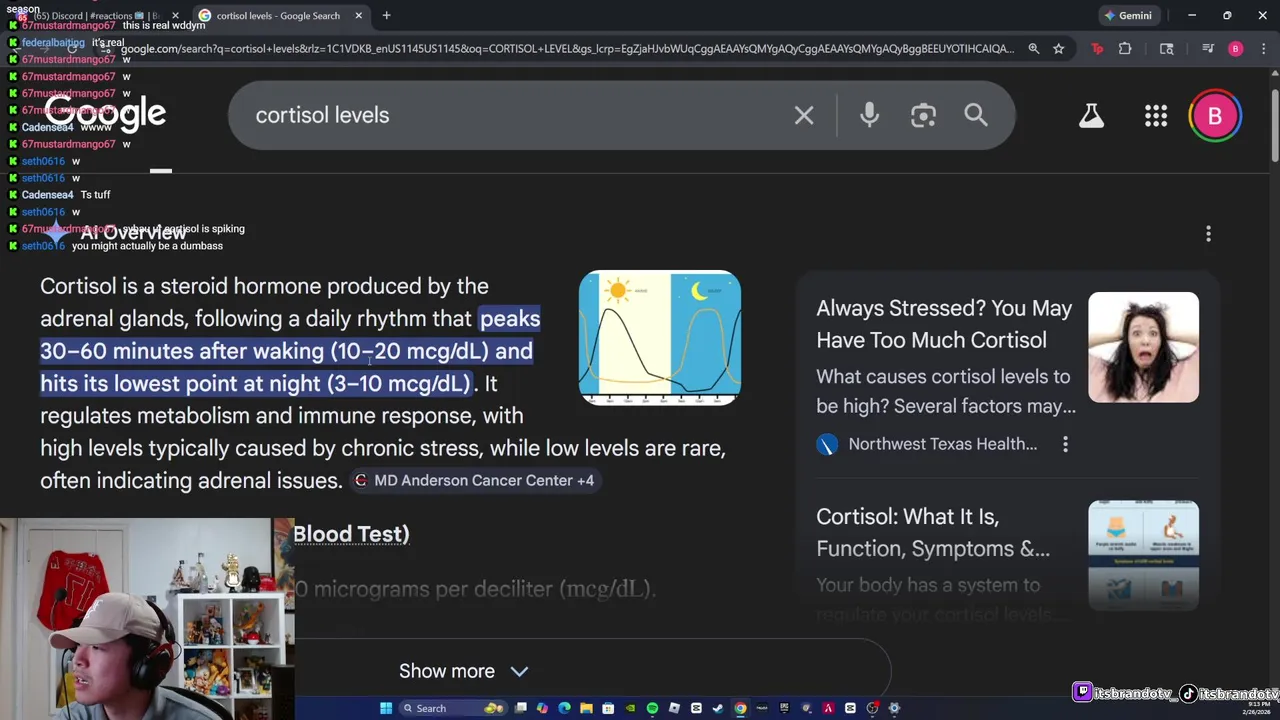Open the Chrome extensions puzzle icon
This screenshot has height=720, width=1280.
[x=1125, y=48]
